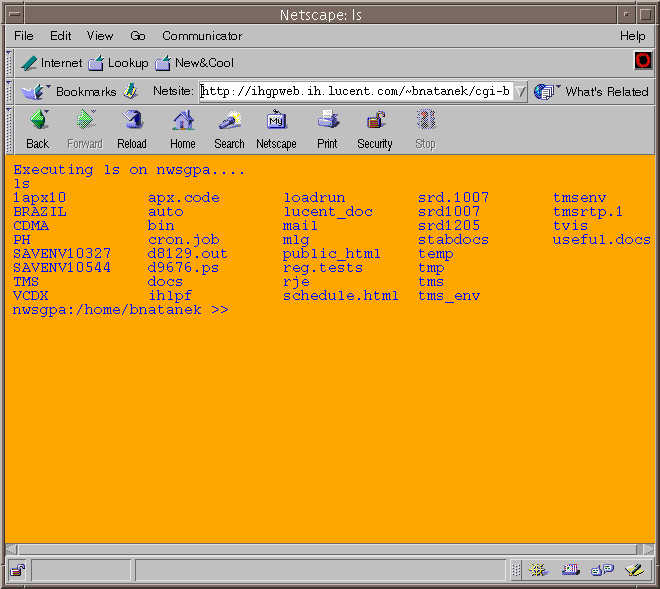Open Navigator from the component bar

(539, 570)
